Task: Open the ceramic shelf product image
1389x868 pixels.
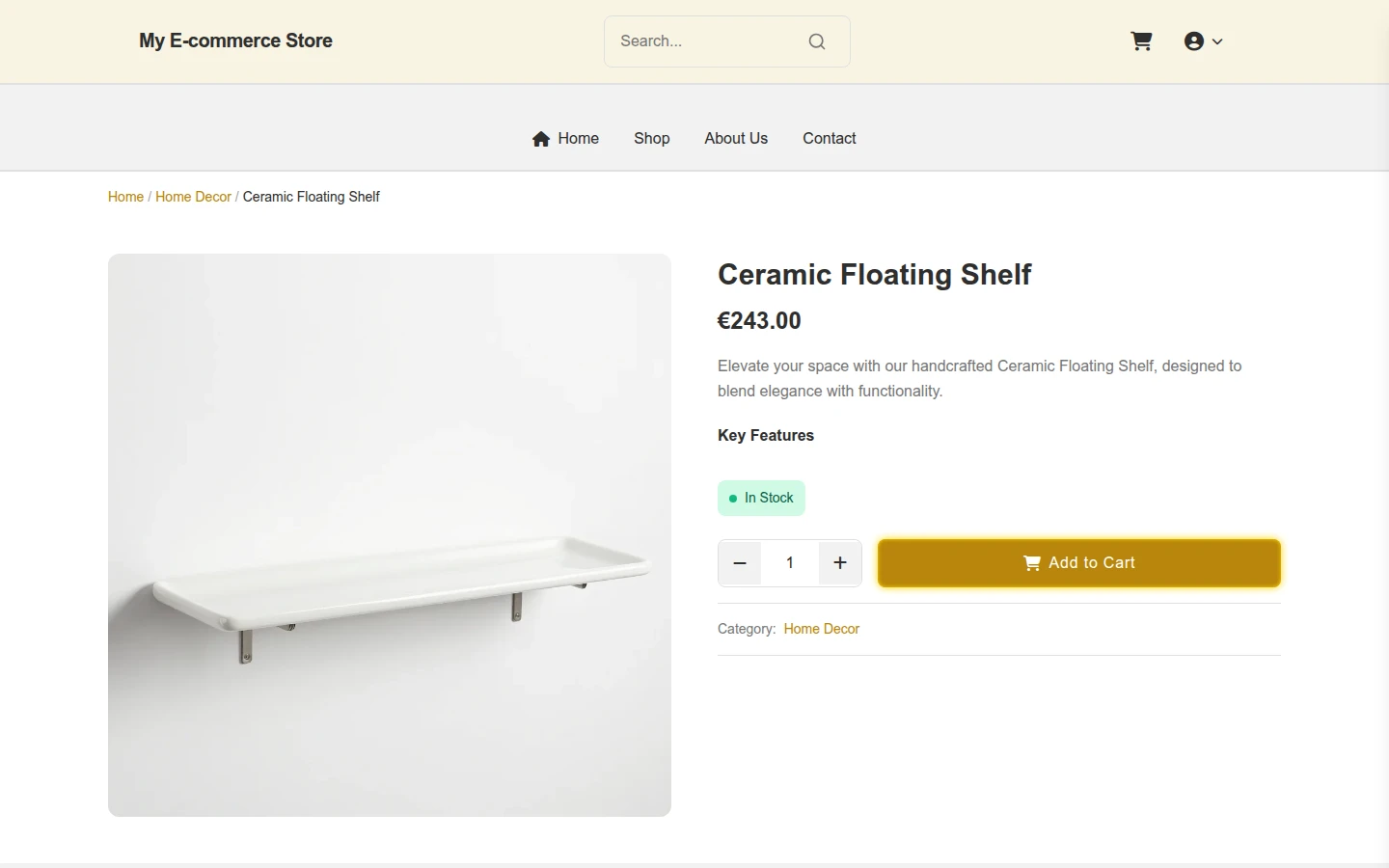Action: [390, 535]
